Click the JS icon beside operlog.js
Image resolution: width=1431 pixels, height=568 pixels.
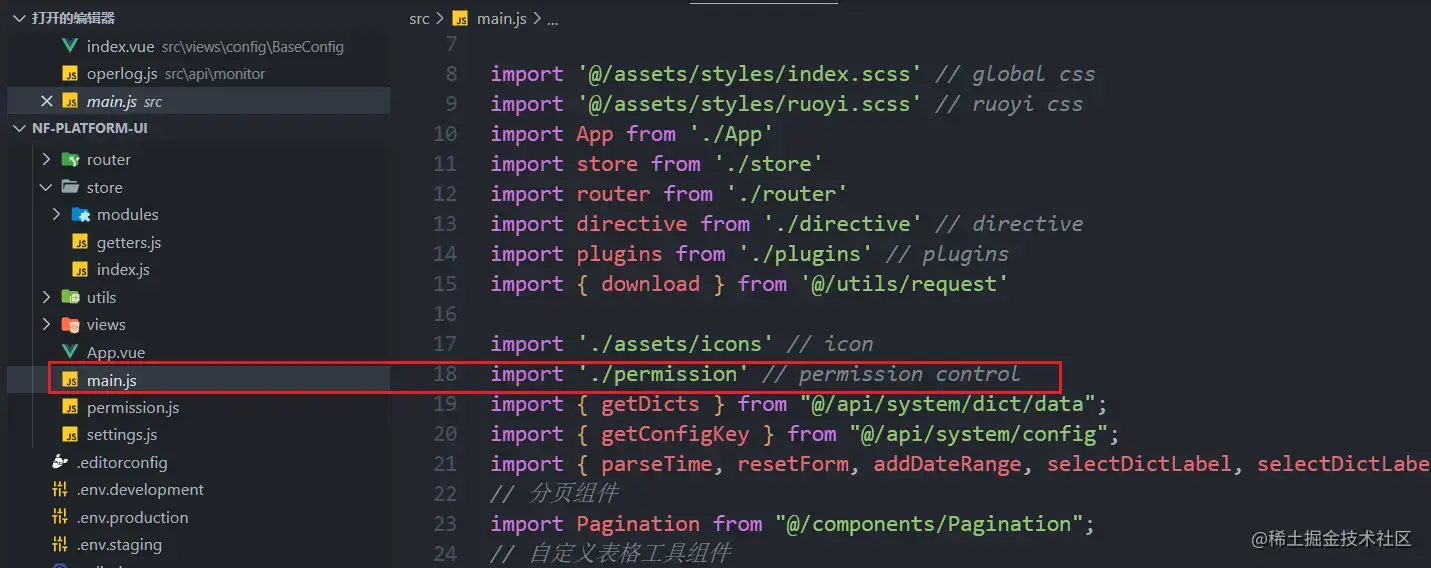point(69,74)
